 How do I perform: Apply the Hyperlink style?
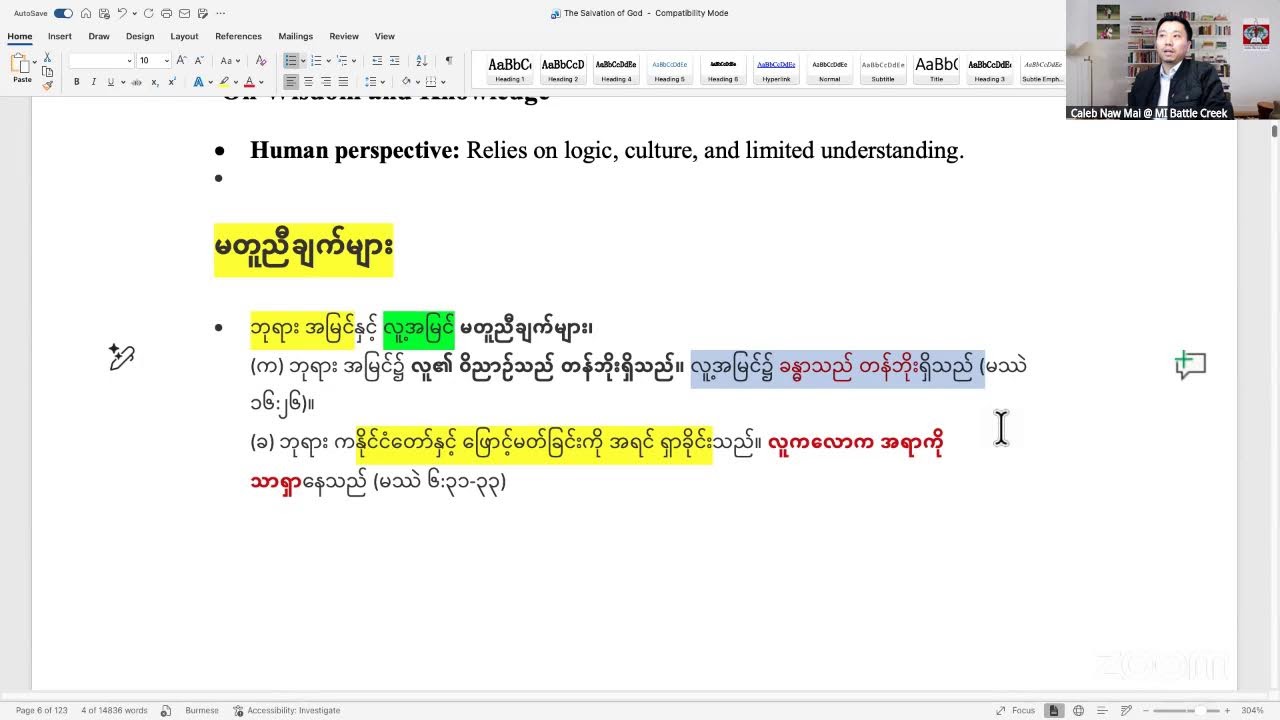(x=776, y=69)
